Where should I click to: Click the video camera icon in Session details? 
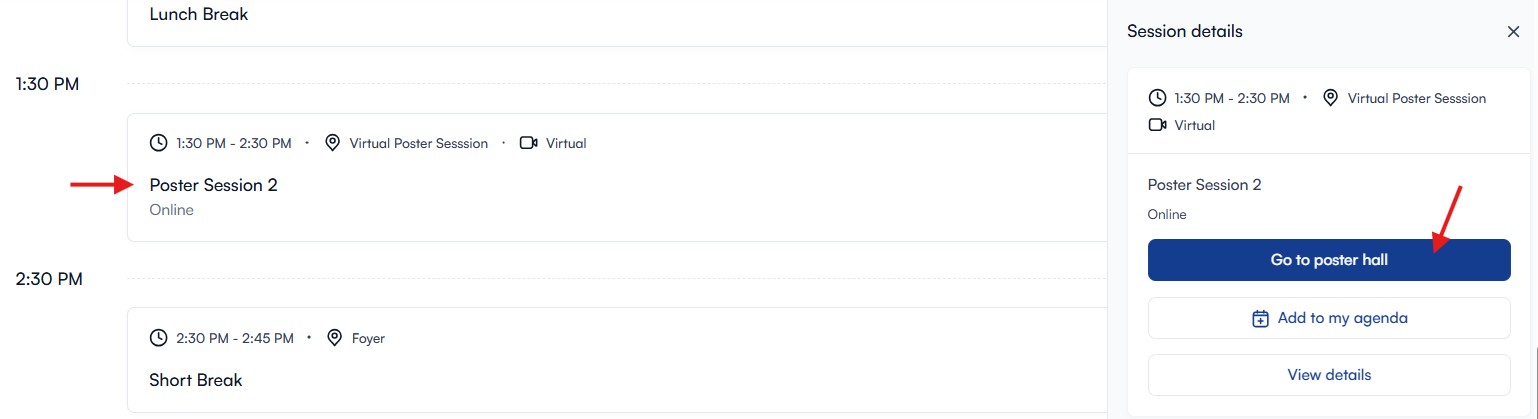[x=1157, y=125]
